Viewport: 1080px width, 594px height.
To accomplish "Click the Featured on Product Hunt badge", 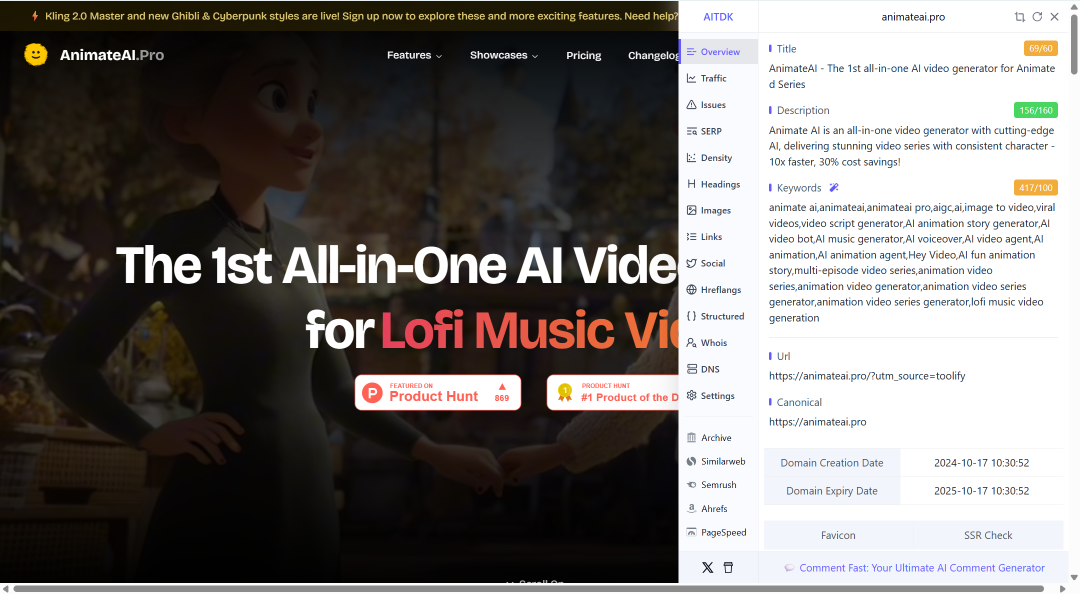I will tap(438, 393).
